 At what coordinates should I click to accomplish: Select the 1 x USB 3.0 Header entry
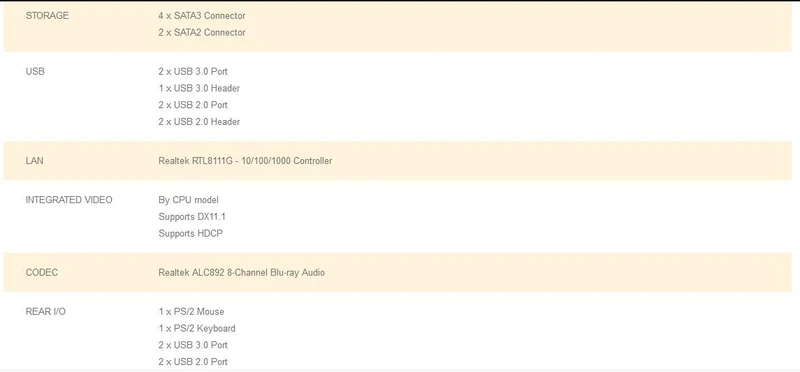(x=199, y=88)
